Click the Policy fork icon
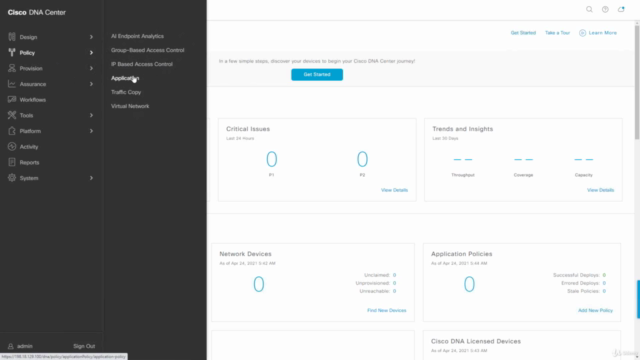The width and height of the screenshot is (640, 360). point(12,52)
